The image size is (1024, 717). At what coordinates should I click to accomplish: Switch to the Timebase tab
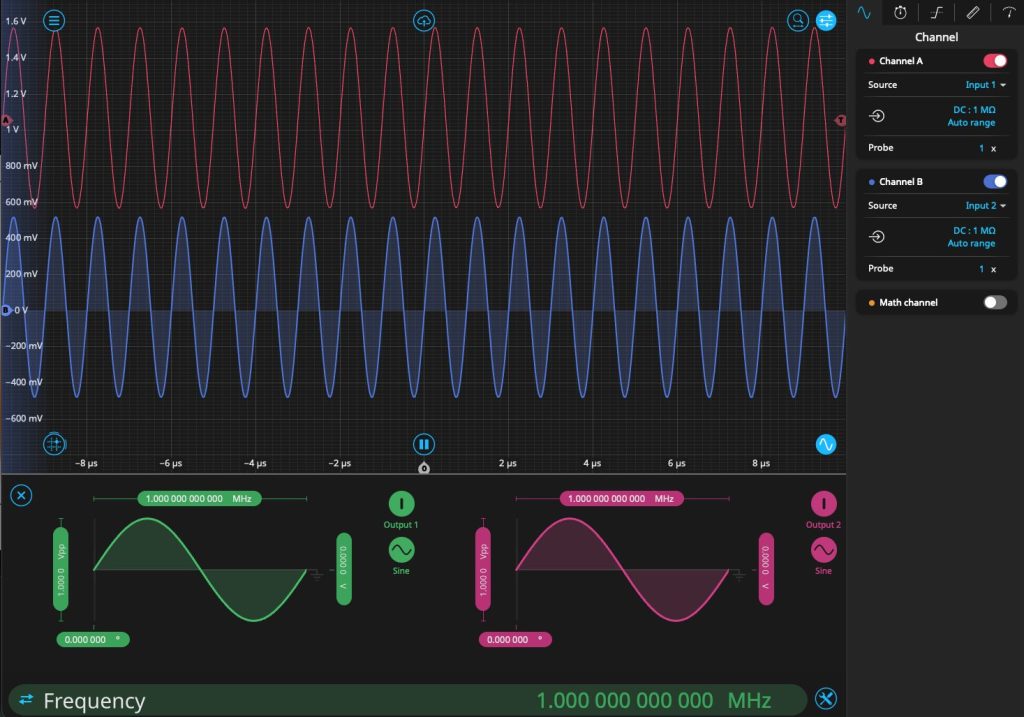tap(900, 13)
